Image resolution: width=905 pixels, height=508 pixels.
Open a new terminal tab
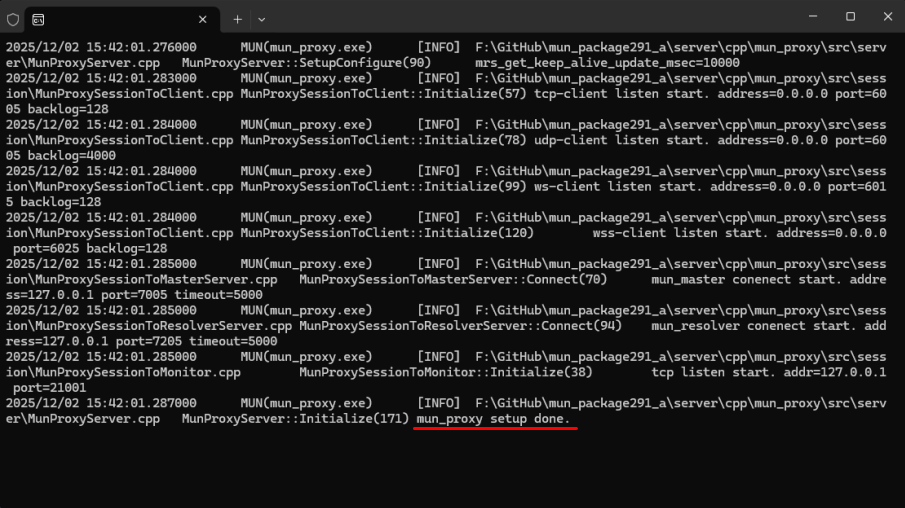[237, 19]
